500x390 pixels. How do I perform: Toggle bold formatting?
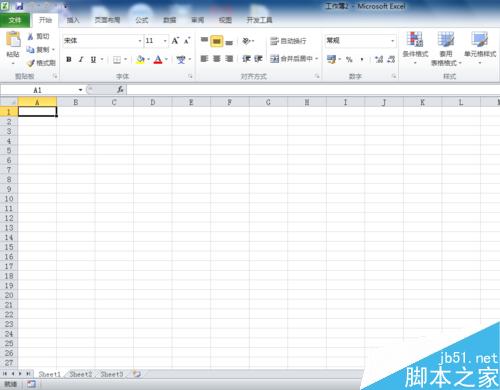[69, 60]
